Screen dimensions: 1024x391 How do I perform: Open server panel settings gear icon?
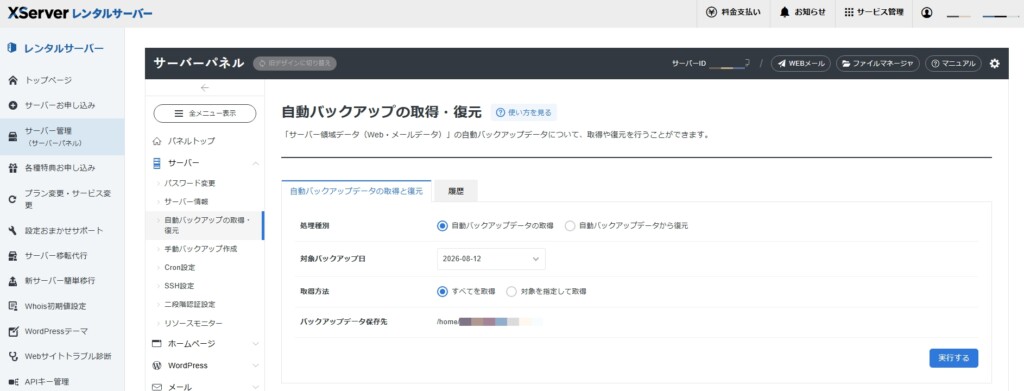point(994,63)
